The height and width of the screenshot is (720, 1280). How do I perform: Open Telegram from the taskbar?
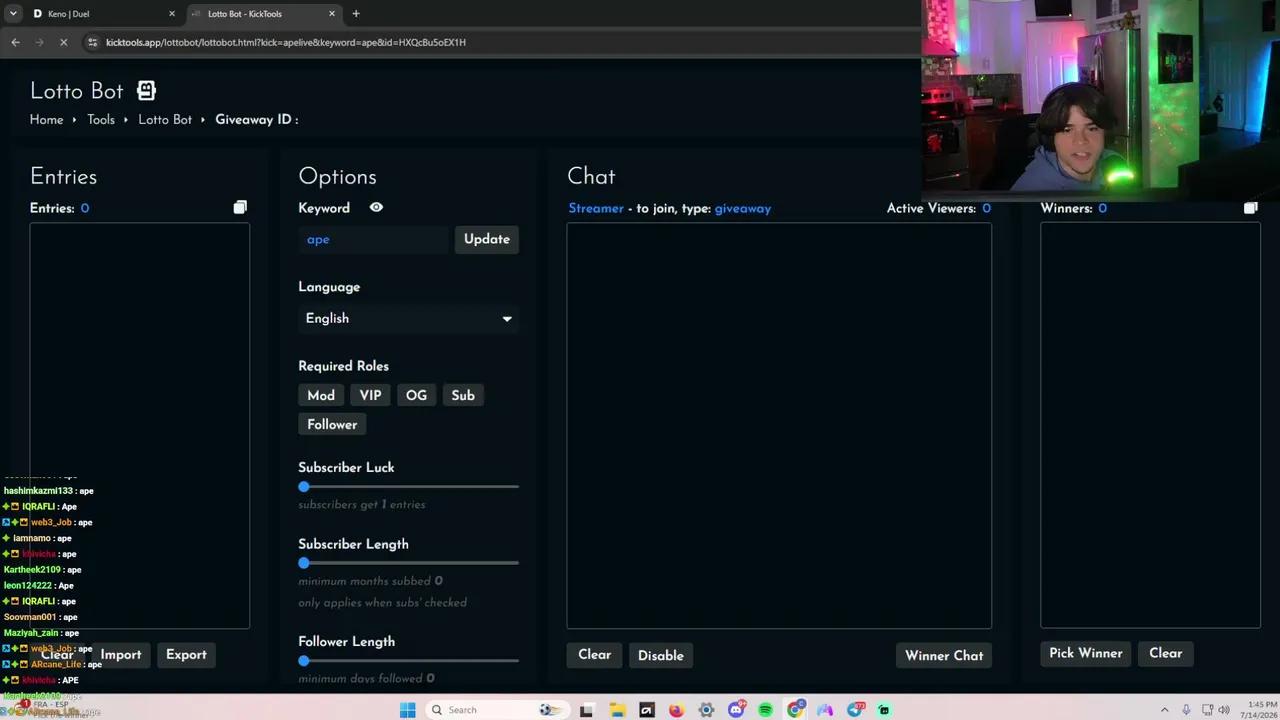[856, 710]
